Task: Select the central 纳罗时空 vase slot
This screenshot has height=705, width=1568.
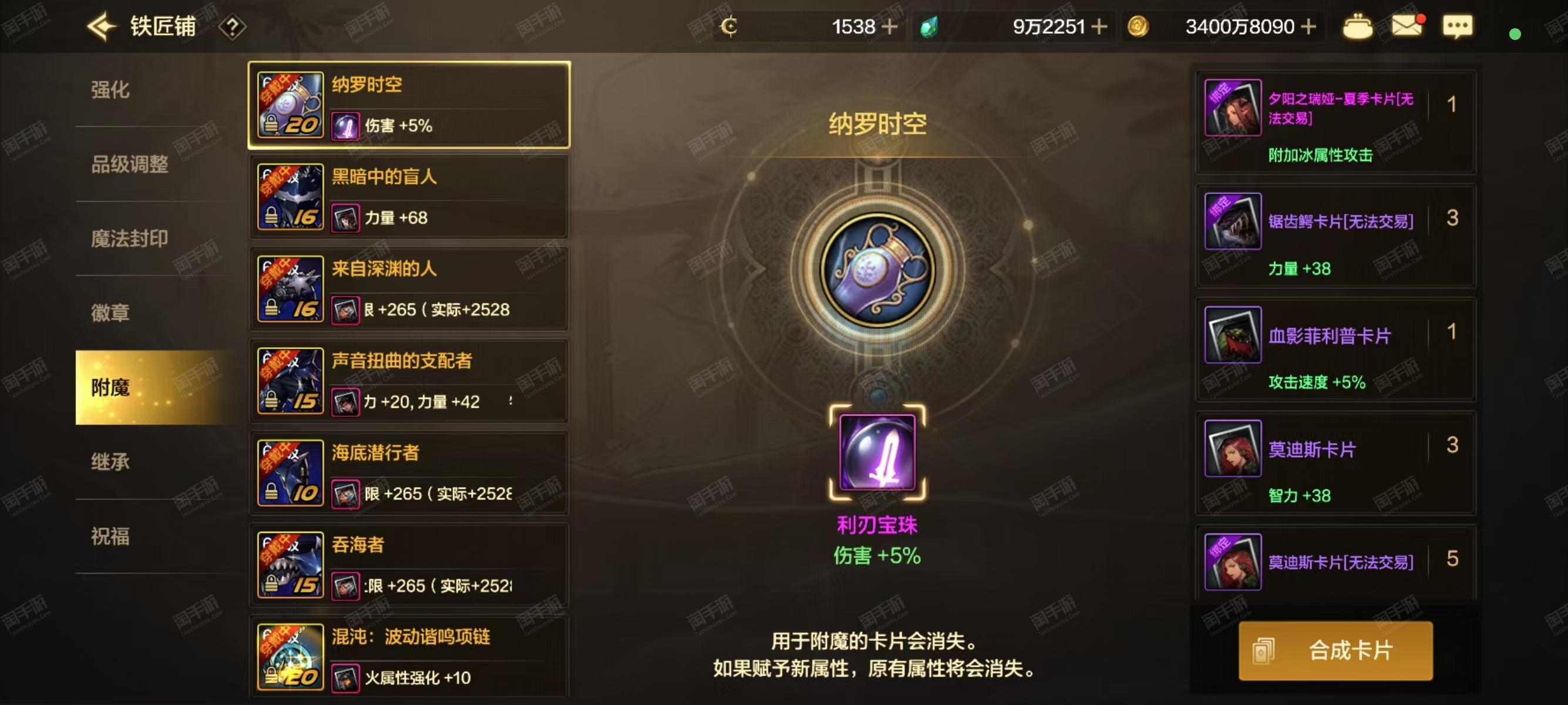Action: click(x=877, y=270)
